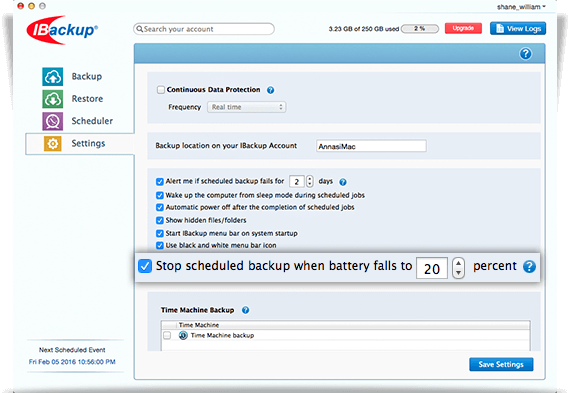Click the IBackup logo

62,30
